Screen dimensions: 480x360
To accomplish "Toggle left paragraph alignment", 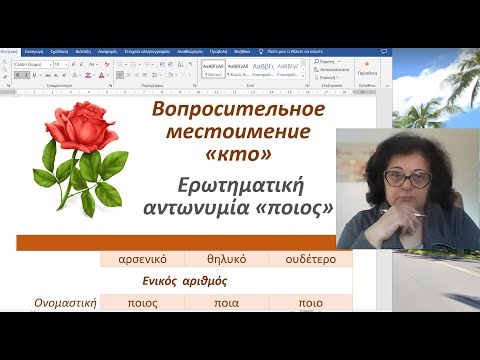I will tap(120, 75).
